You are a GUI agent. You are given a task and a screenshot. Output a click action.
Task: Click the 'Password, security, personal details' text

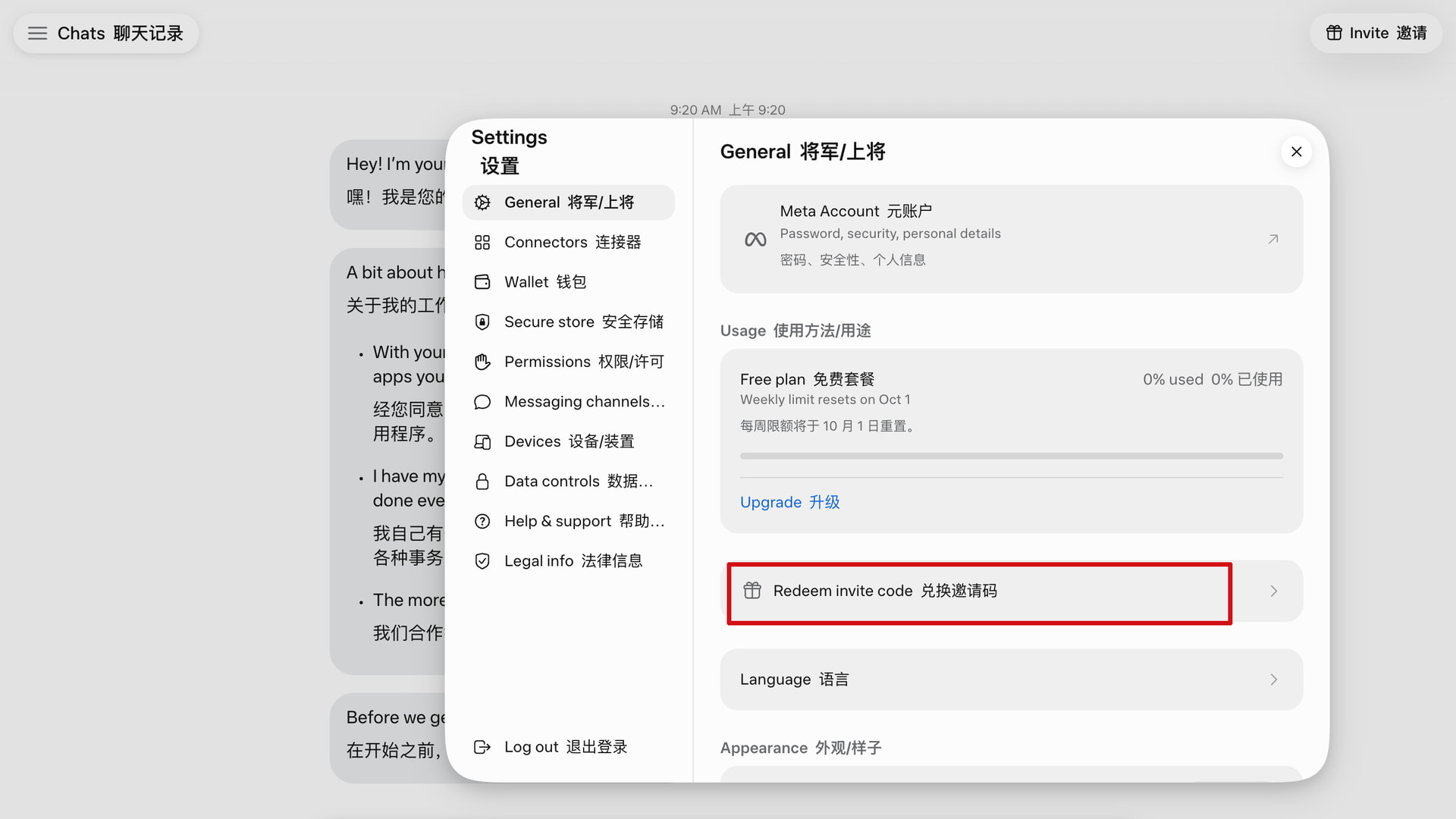(890, 234)
